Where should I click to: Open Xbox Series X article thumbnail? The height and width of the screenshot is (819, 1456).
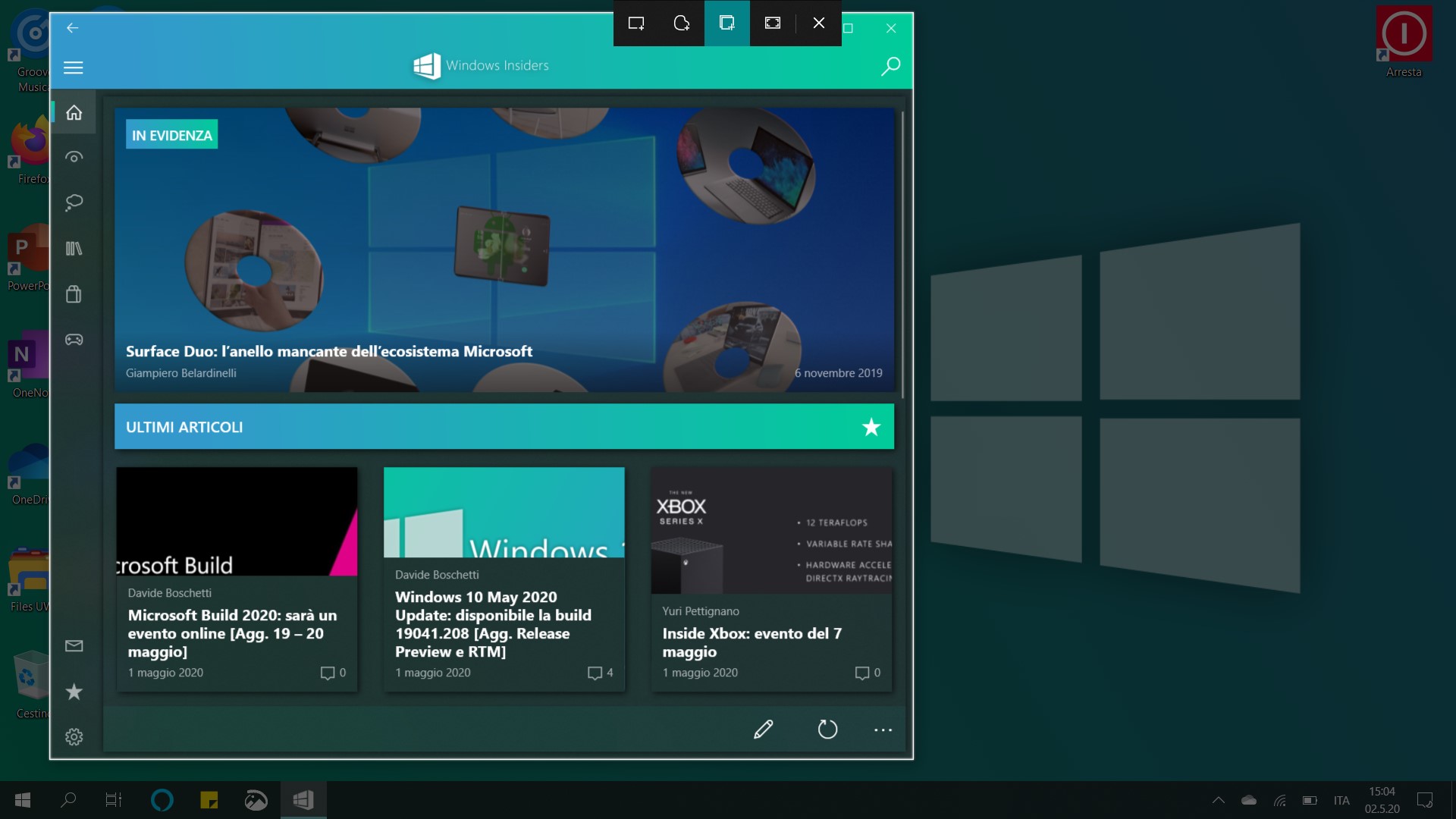click(x=771, y=531)
